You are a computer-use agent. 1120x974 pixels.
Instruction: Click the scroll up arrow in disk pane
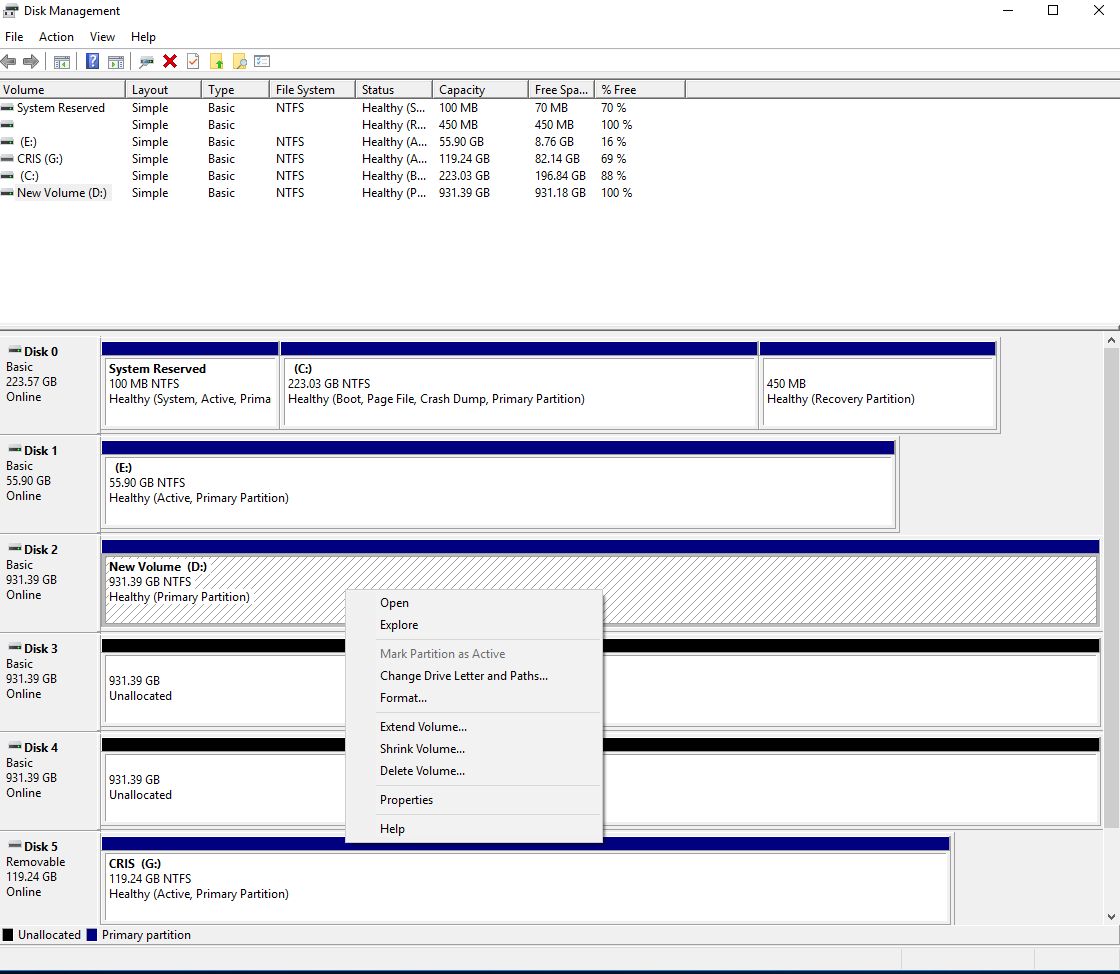point(1111,341)
